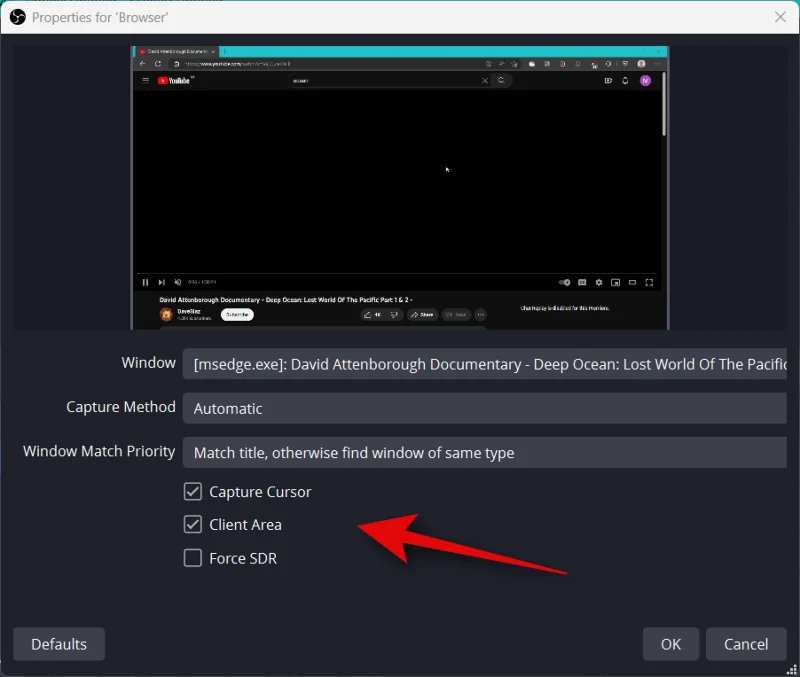Click the Defaults button
Screen dimensions: 800x677
click(59, 644)
